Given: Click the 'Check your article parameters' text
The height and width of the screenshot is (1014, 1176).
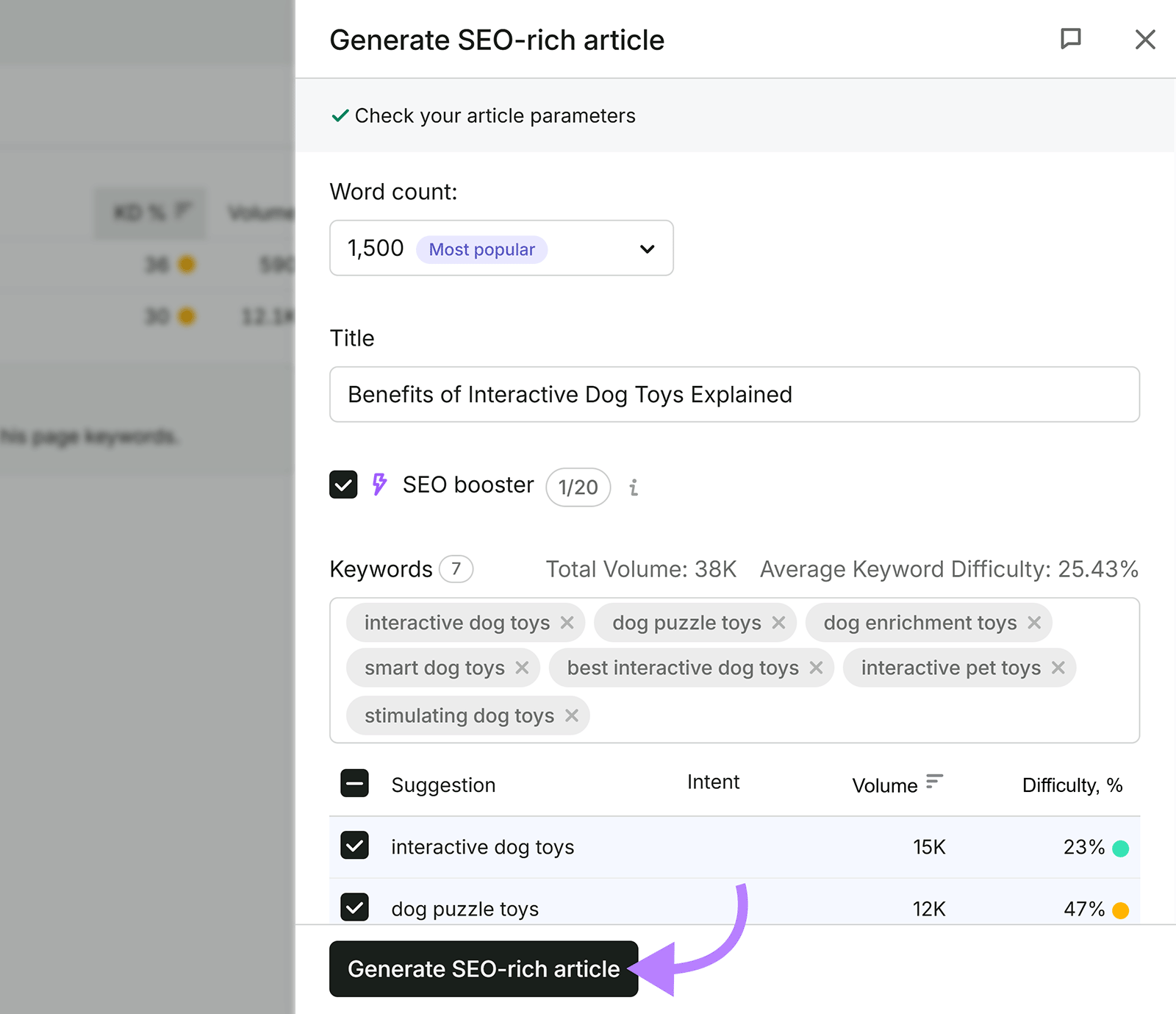Looking at the screenshot, I should click(495, 116).
